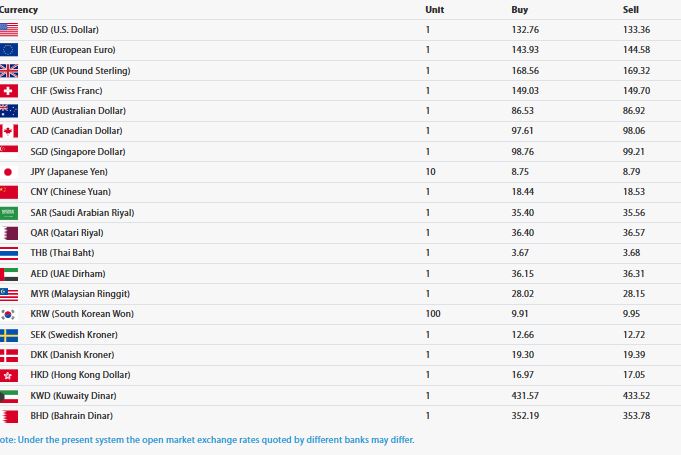Click the Buy column header
Viewport: 681px width, 455px height.
click(519, 10)
